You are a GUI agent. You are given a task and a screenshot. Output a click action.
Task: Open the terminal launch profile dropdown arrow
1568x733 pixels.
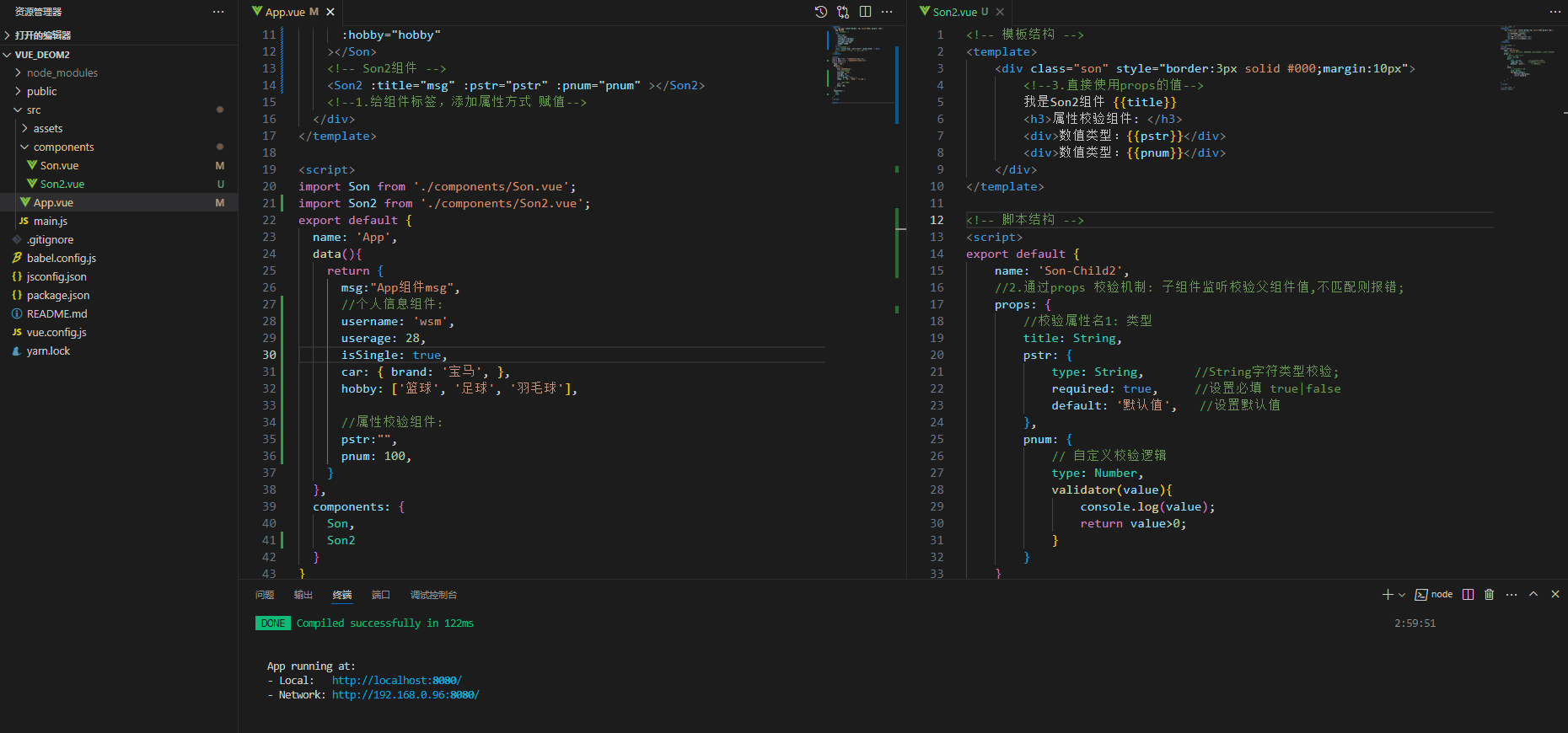pos(1402,595)
